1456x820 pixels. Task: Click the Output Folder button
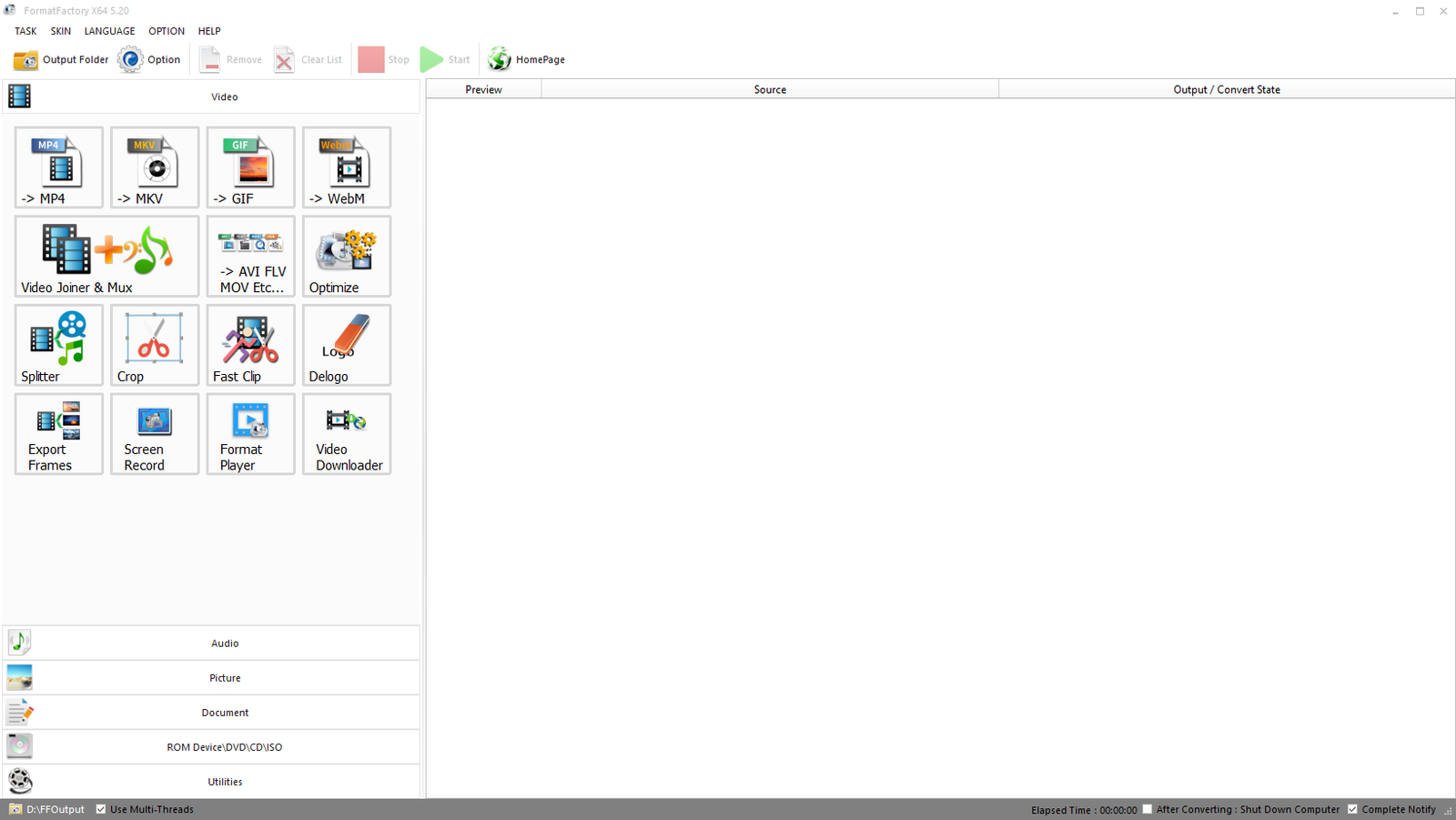[x=61, y=60]
